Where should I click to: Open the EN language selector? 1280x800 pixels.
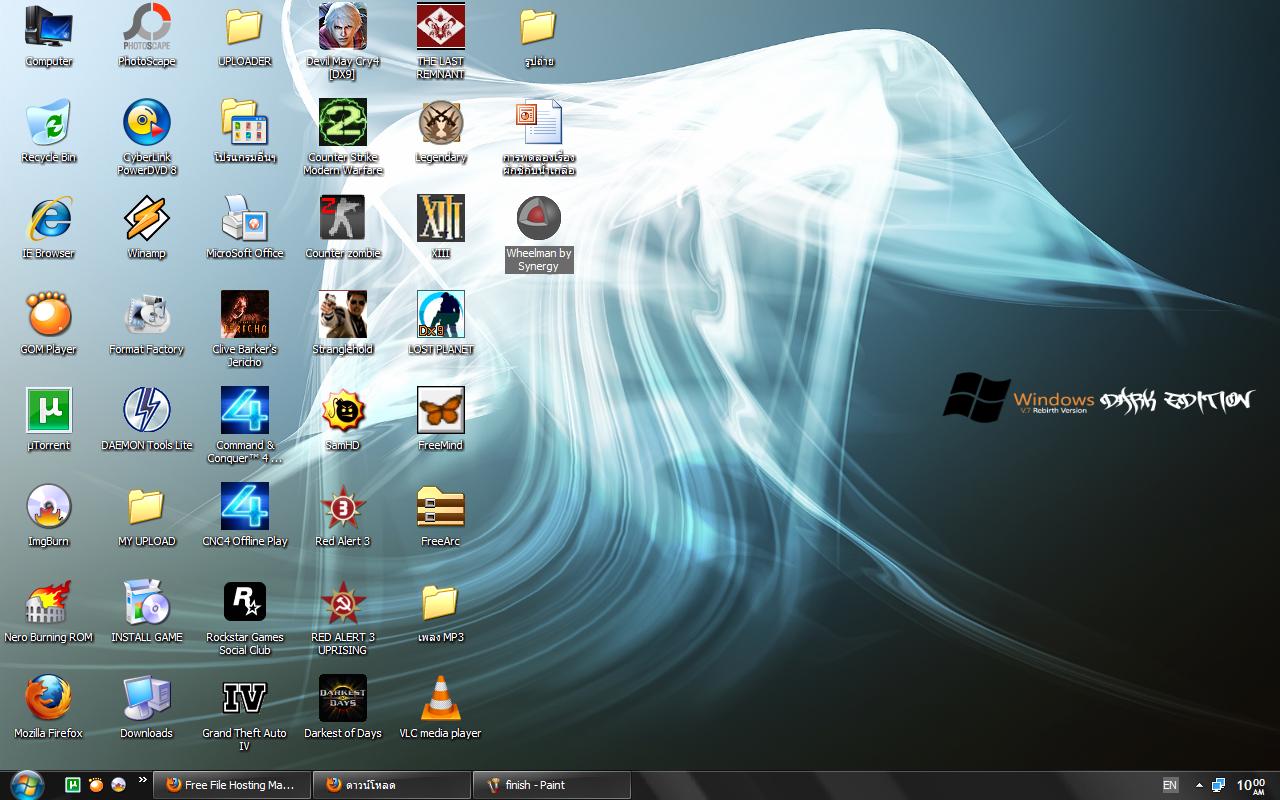(1170, 785)
